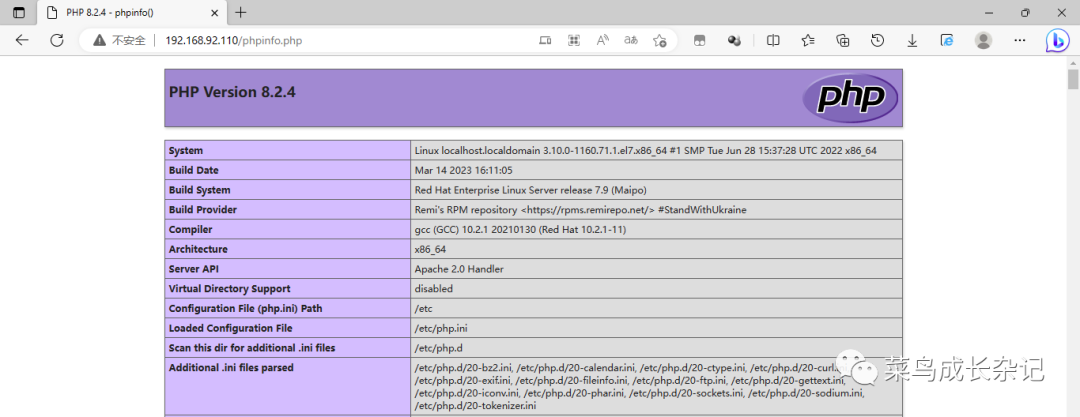
Task: Click the Build Provider row label
Action: click(202, 210)
